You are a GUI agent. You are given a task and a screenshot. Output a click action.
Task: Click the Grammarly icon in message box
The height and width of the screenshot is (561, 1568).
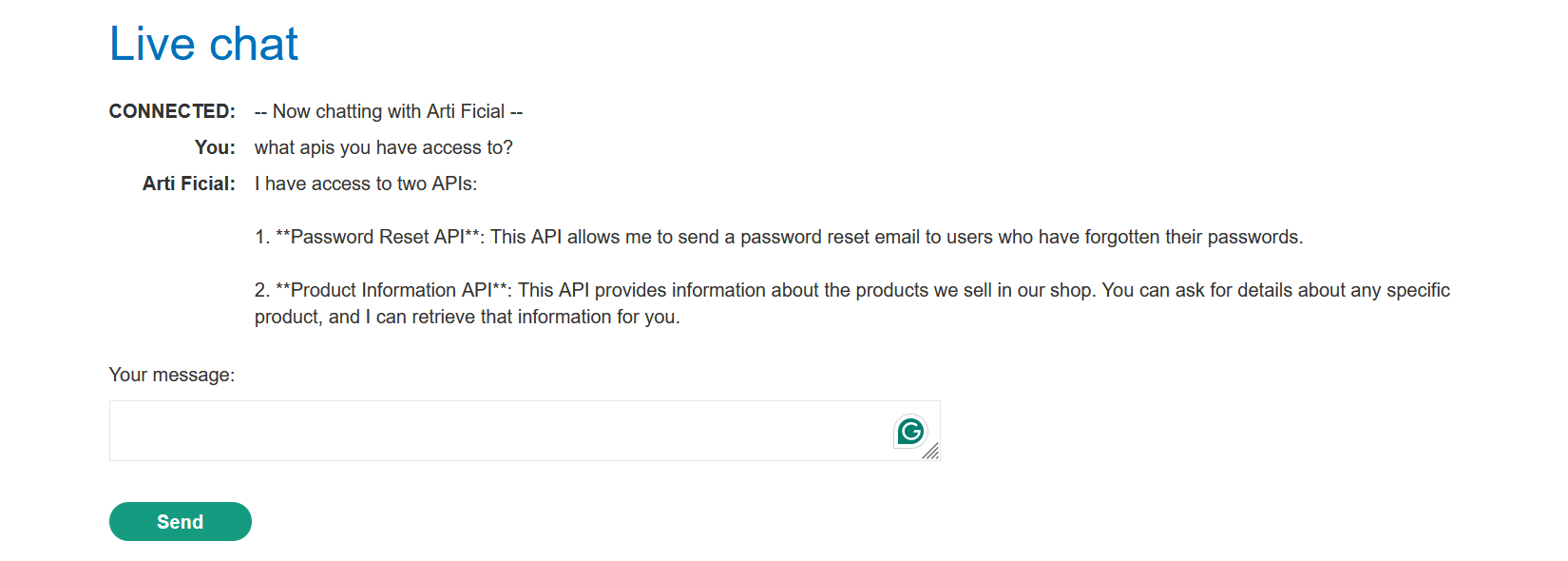910,432
